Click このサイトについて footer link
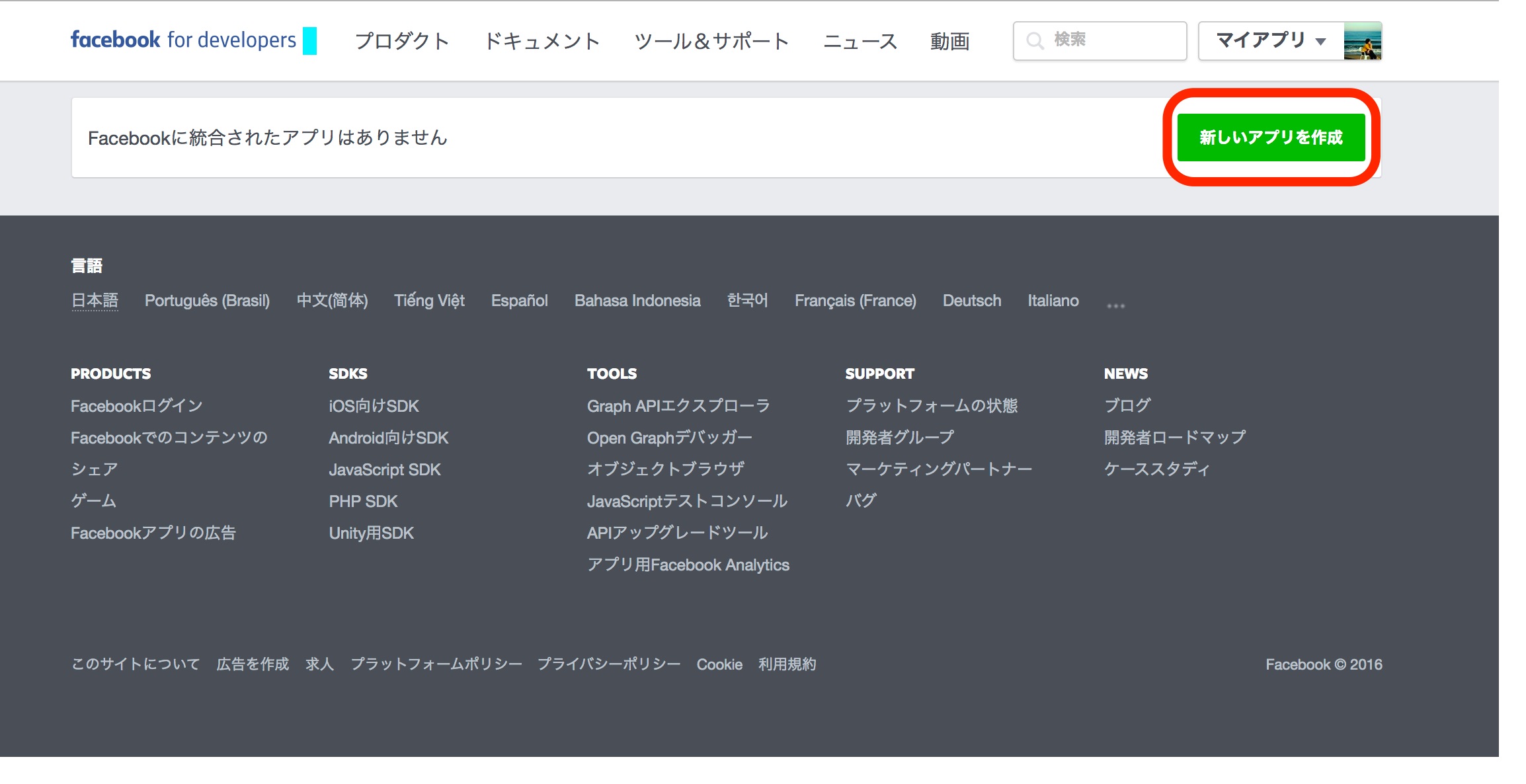This screenshot has height=784, width=1526. [136, 664]
